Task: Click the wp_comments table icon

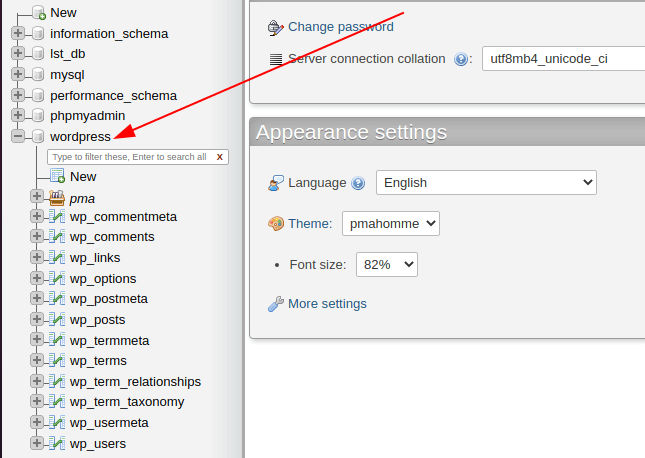Action: click(x=57, y=237)
